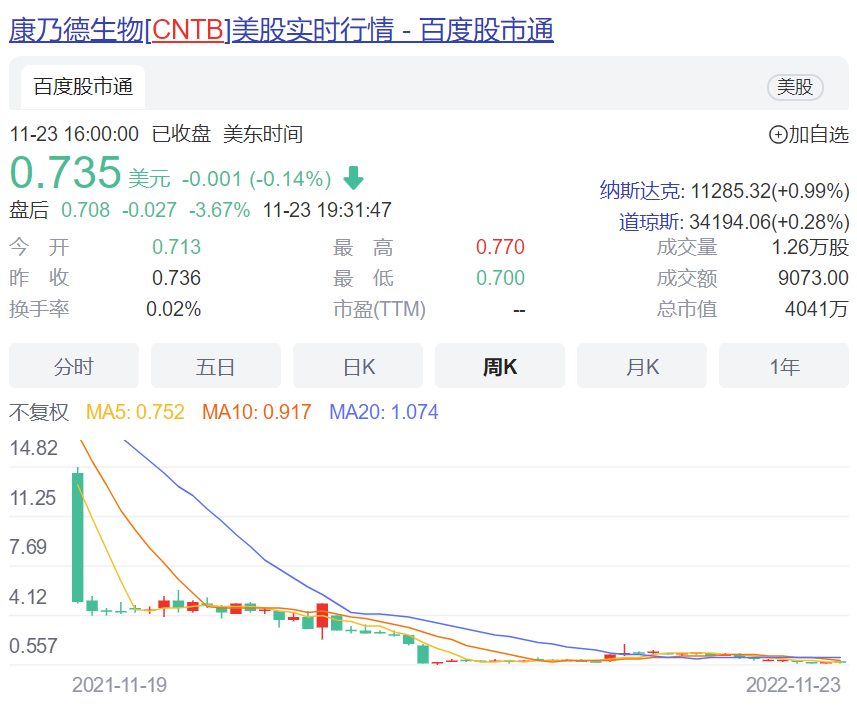Click the 不复权 adjustment option
857x706 pixels.
pyautogui.click(x=39, y=412)
